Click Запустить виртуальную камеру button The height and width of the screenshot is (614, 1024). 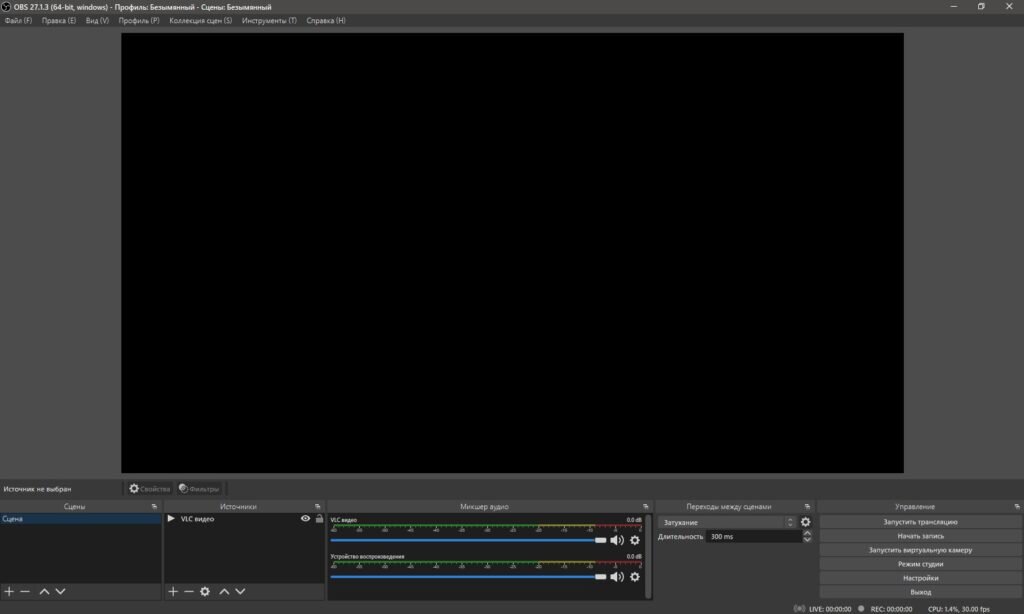point(920,550)
